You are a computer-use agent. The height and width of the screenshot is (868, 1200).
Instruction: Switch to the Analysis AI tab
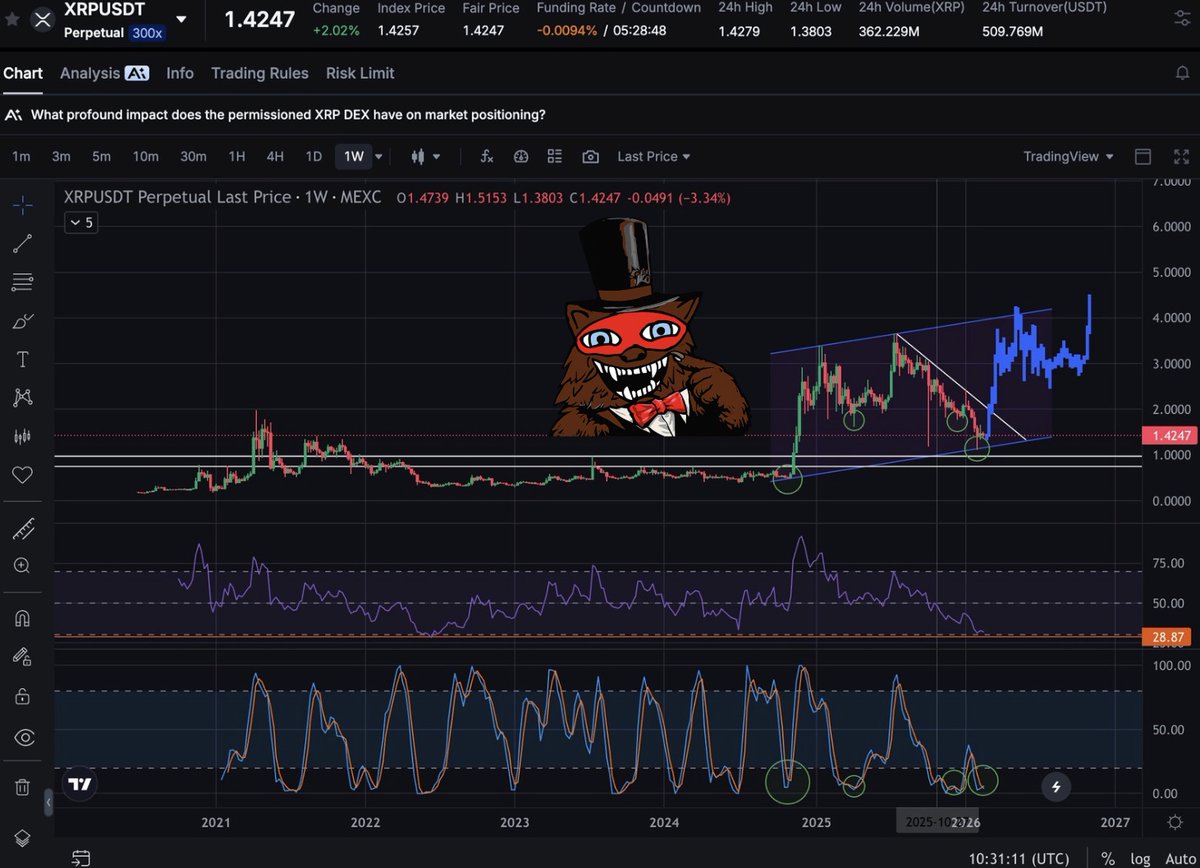[104, 73]
